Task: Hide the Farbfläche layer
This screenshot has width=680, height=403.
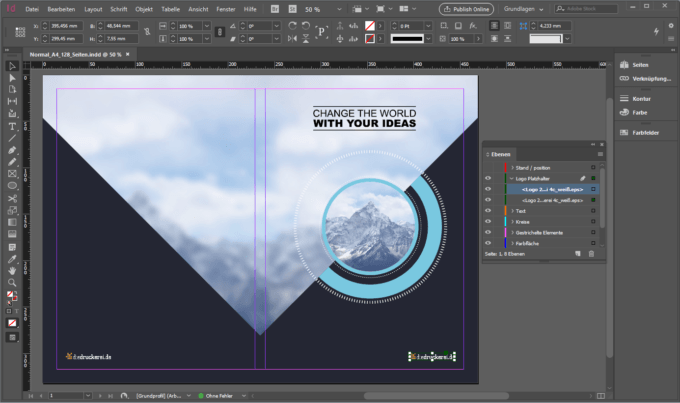Action: (x=488, y=243)
